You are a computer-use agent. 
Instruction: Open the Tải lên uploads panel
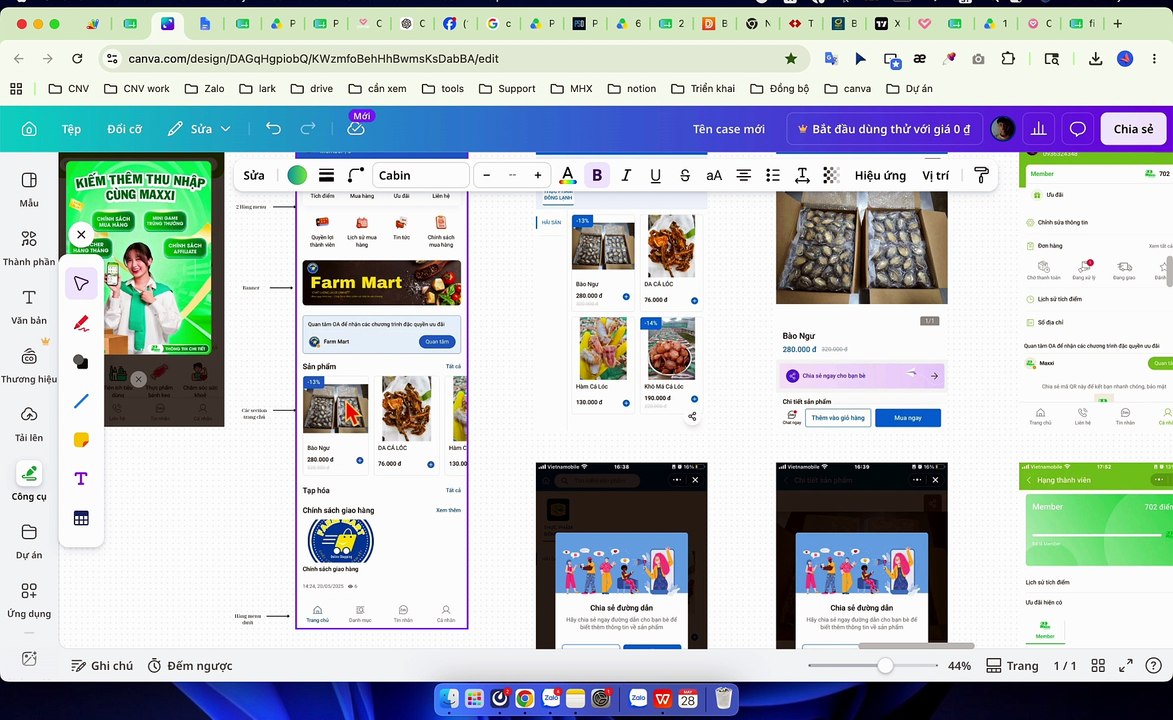28,424
